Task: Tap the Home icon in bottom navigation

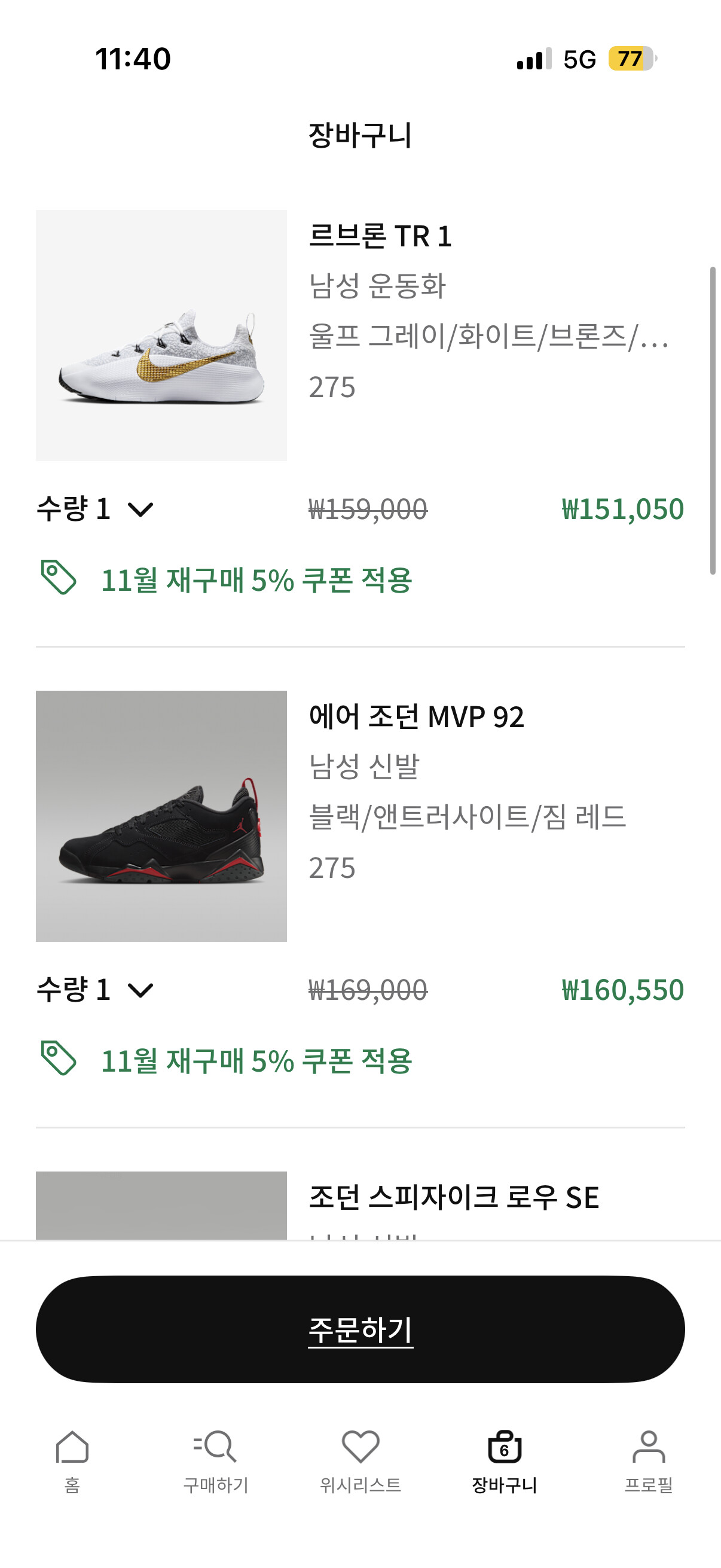Action: 72,1446
